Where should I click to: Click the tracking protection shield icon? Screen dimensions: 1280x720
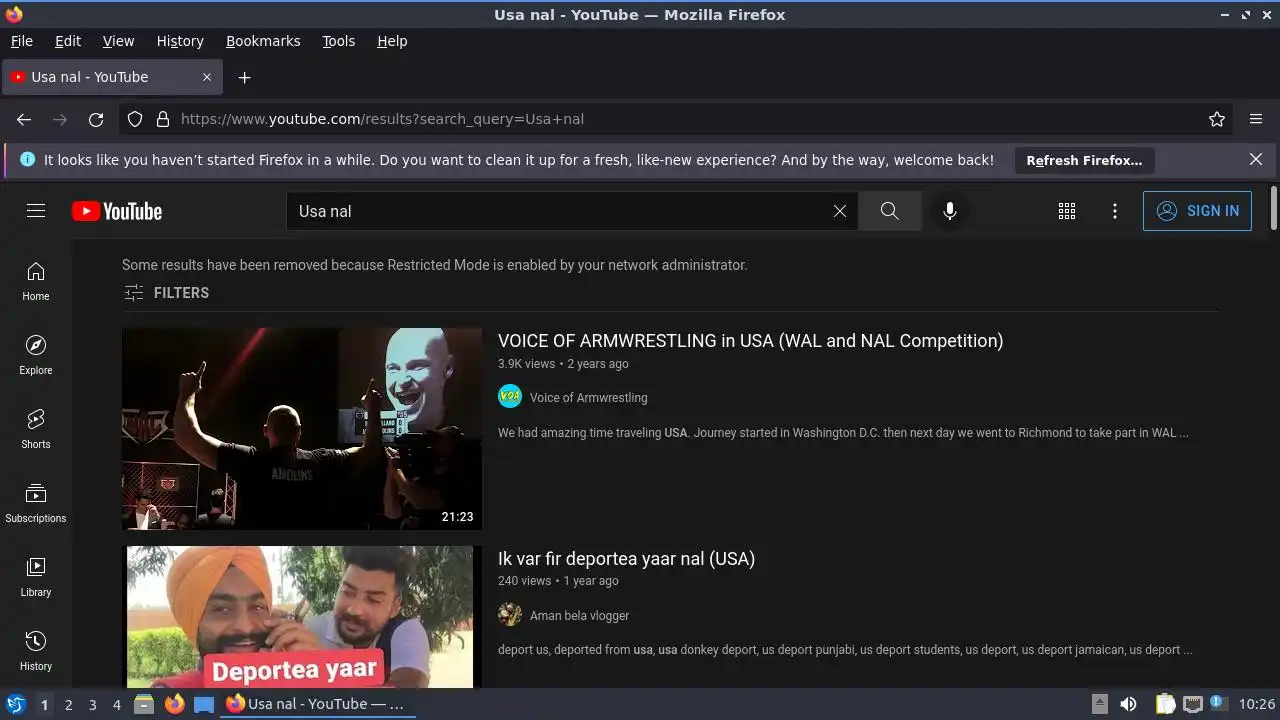(135, 119)
